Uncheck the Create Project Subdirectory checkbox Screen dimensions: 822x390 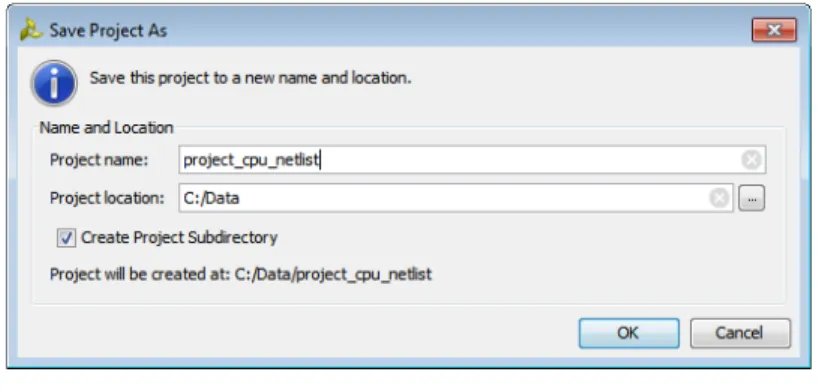(x=66, y=238)
